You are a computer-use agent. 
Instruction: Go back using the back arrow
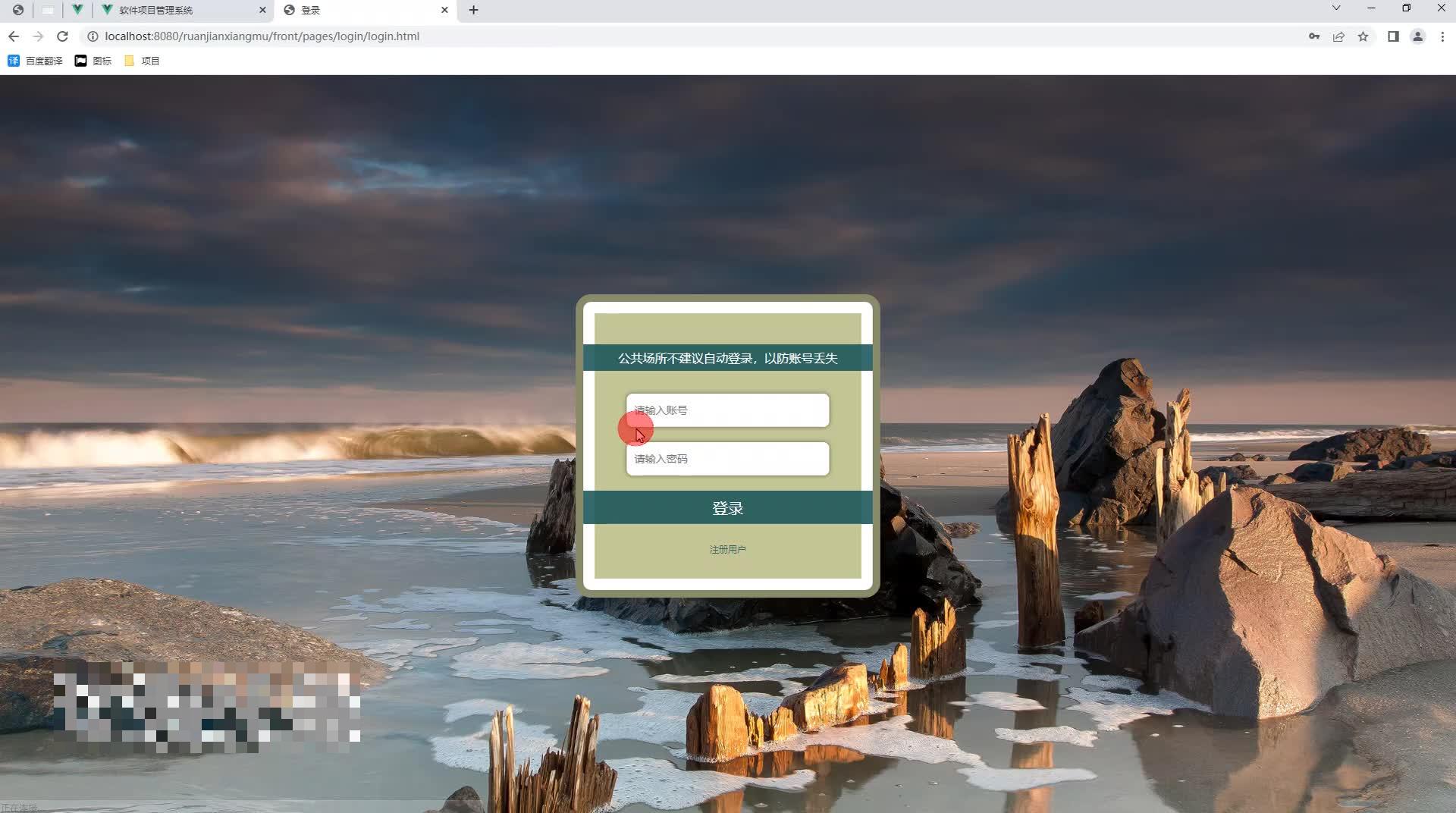point(14,36)
